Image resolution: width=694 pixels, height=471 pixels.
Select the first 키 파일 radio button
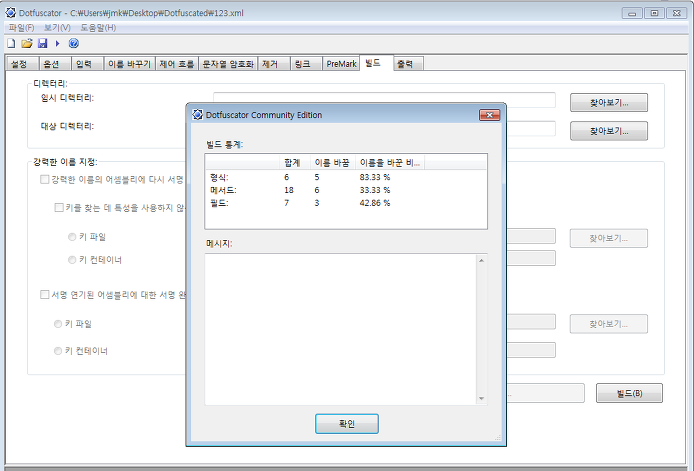(72, 237)
